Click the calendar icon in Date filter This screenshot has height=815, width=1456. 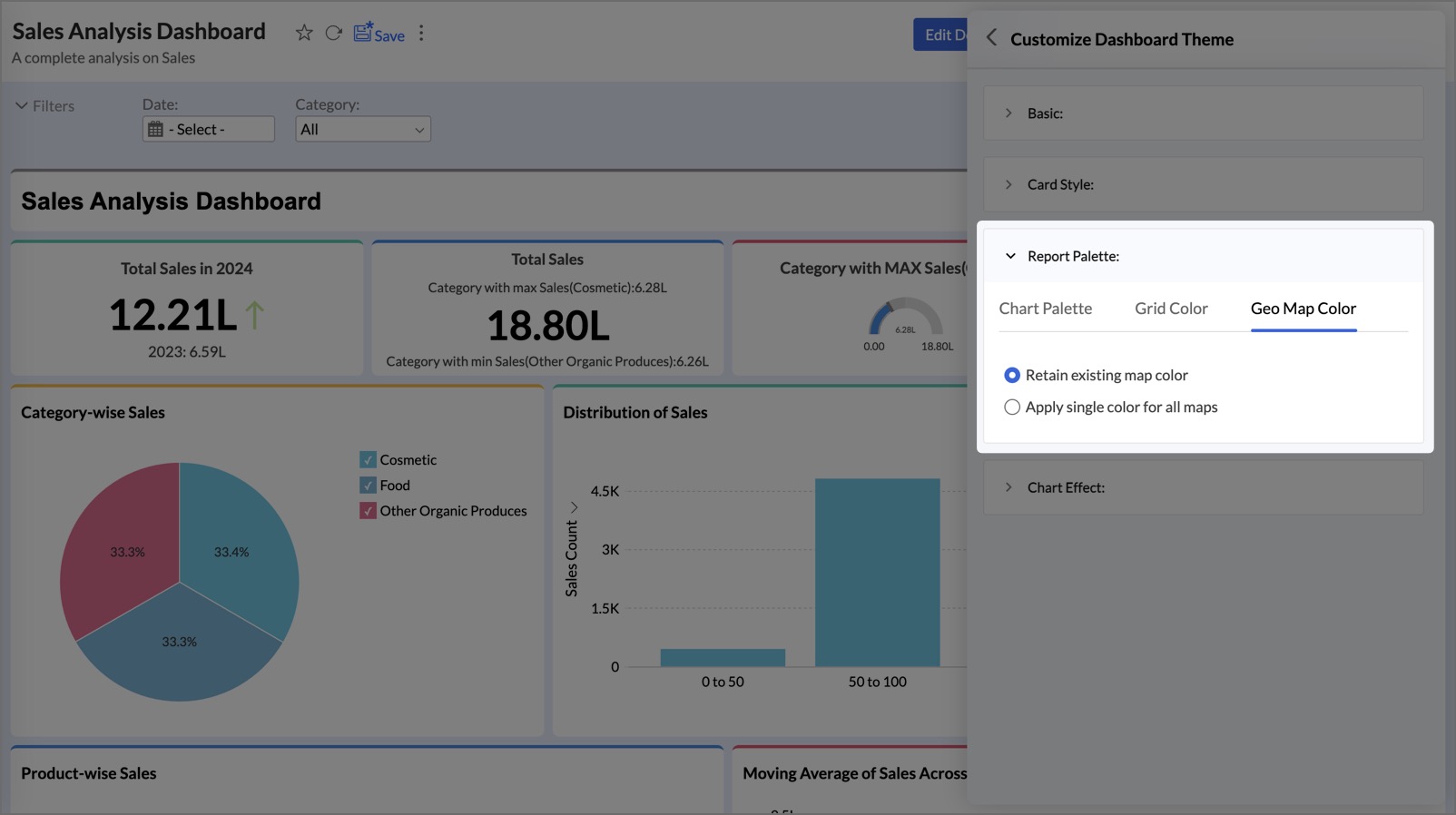tap(156, 130)
